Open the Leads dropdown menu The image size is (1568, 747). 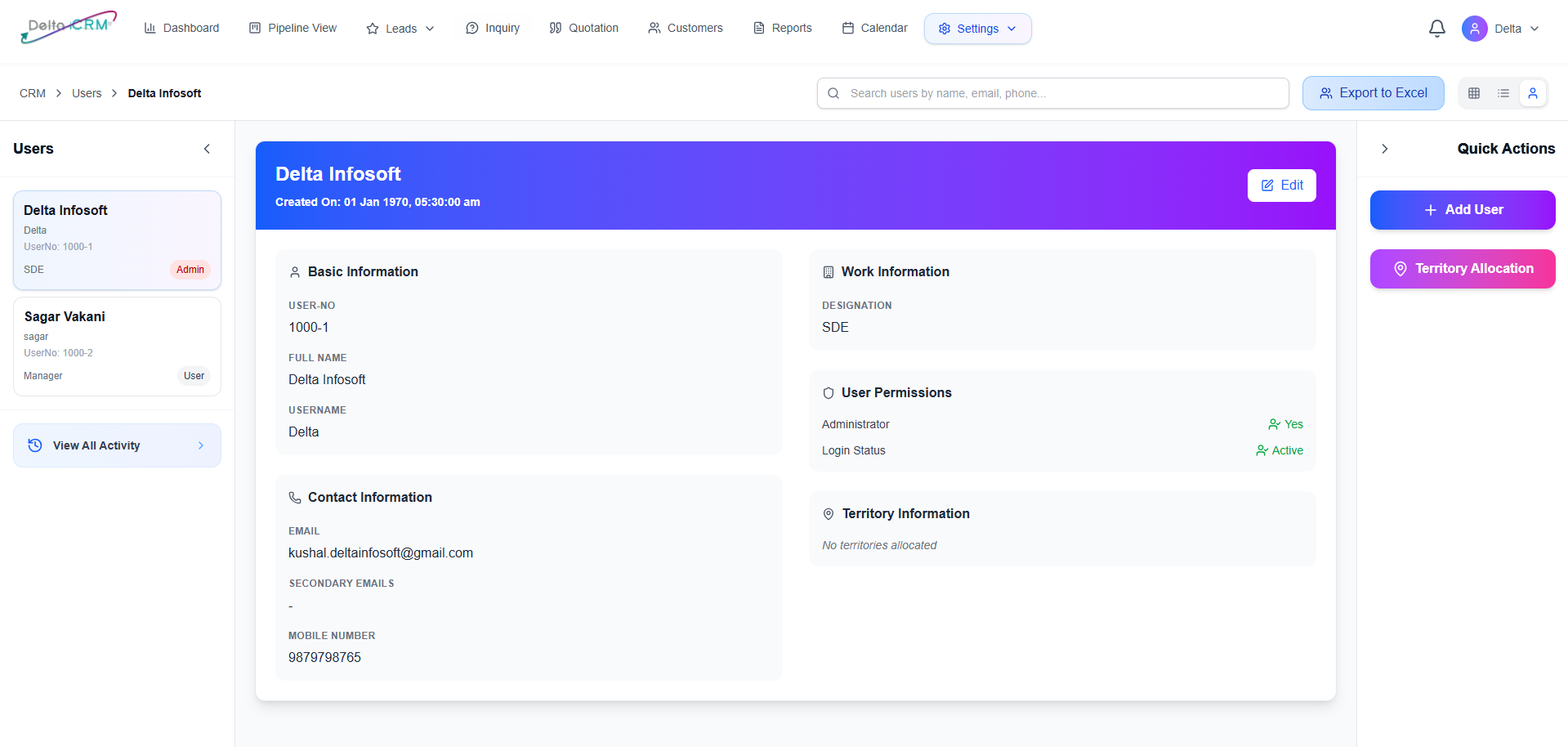[x=400, y=29]
